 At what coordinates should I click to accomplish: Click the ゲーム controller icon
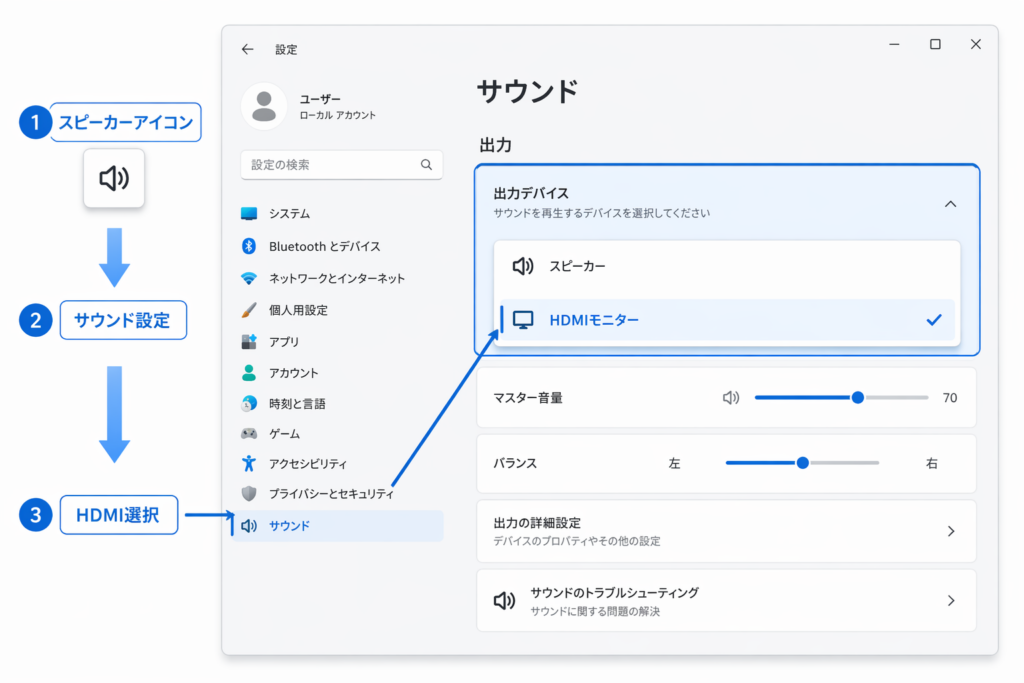[x=249, y=434]
